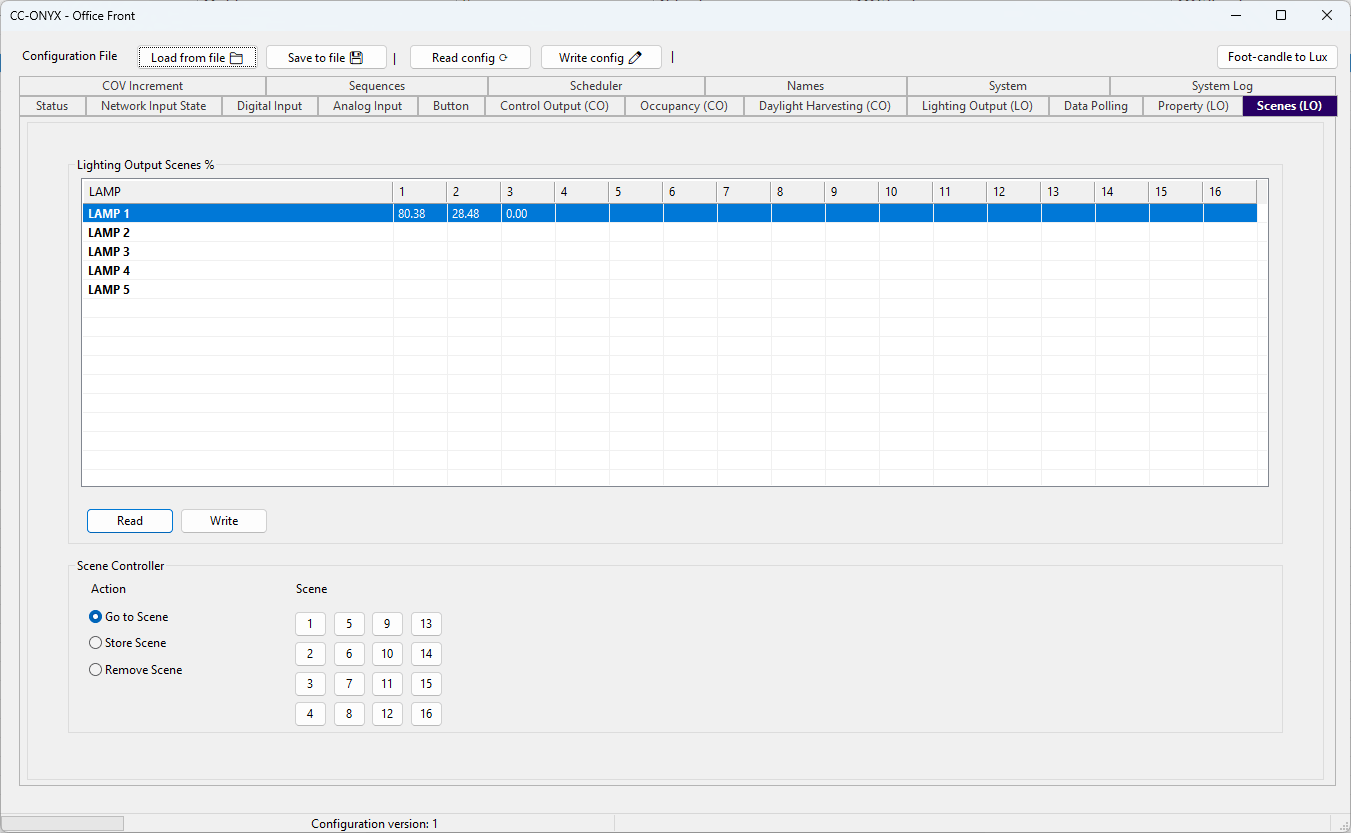The height and width of the screenshot is (833, 1351).
Task: Switch to the Status tab
Action: pos(52,106)
